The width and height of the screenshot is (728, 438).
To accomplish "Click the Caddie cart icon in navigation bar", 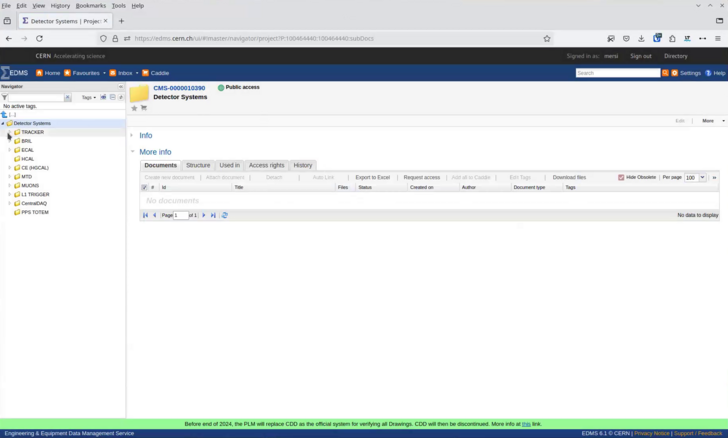I will pos(145,73).
